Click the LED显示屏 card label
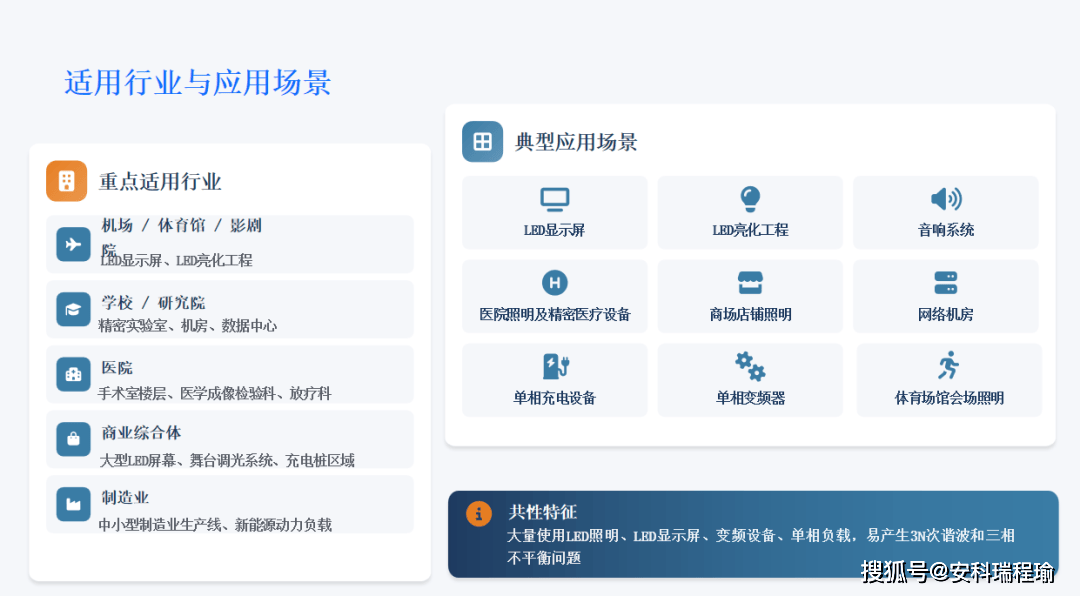The width and height of the screenshot is (1080, 596). pos(554,230)
